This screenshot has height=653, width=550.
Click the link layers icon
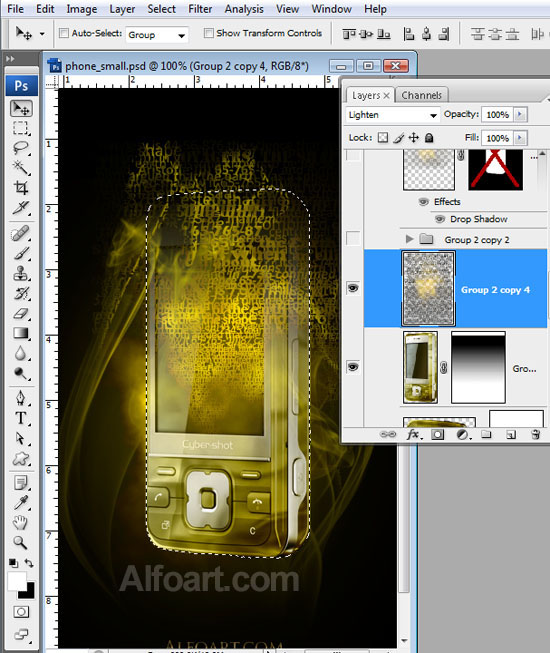[x=388, y=434]
